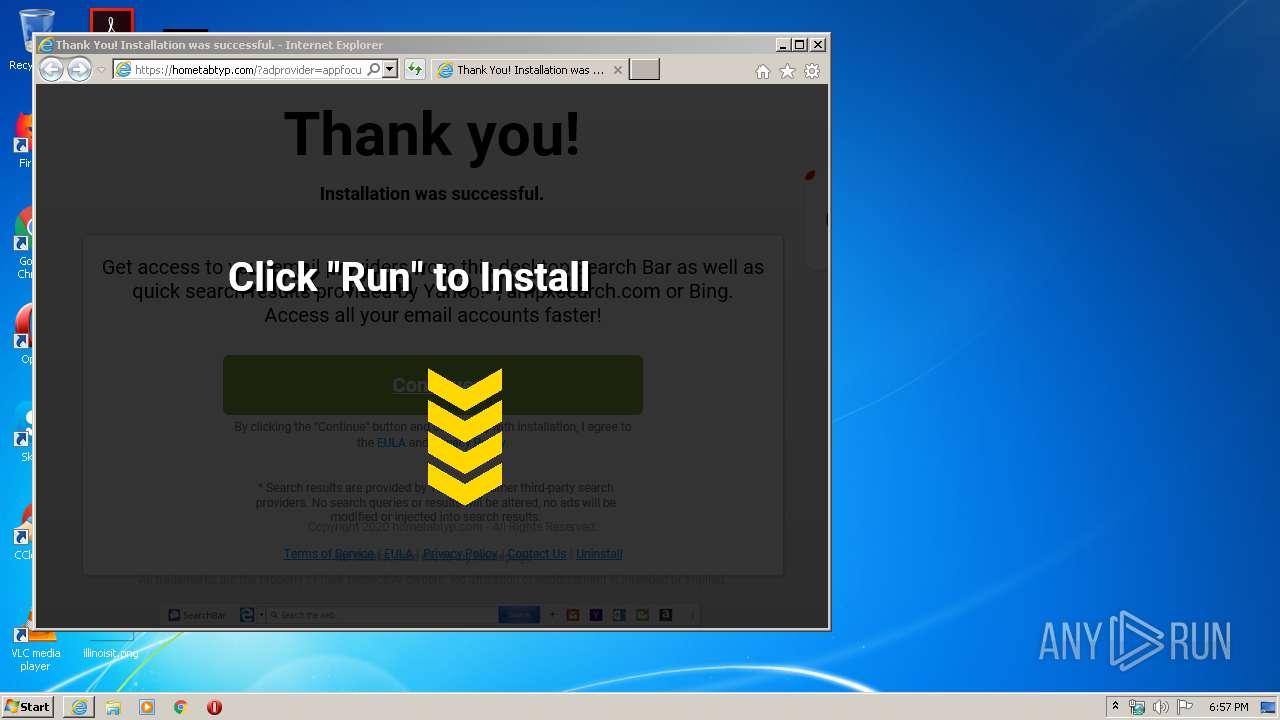This screenshot has height=720, width=1280.
Task: Minimize the Internet Explorer window
Action: (782, 45)
